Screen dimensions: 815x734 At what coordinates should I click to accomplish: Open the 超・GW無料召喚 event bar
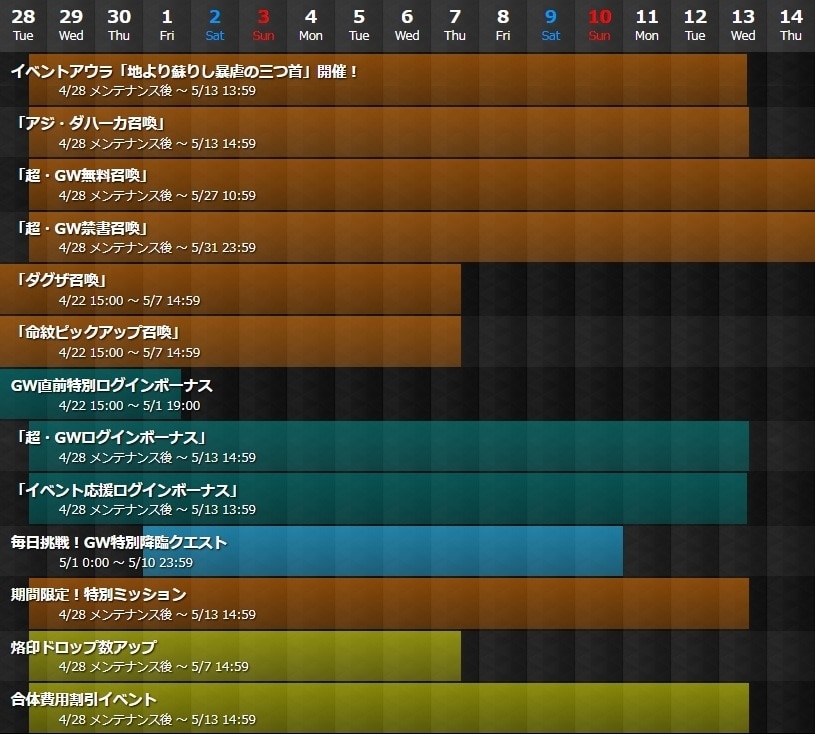pos(422,185)
